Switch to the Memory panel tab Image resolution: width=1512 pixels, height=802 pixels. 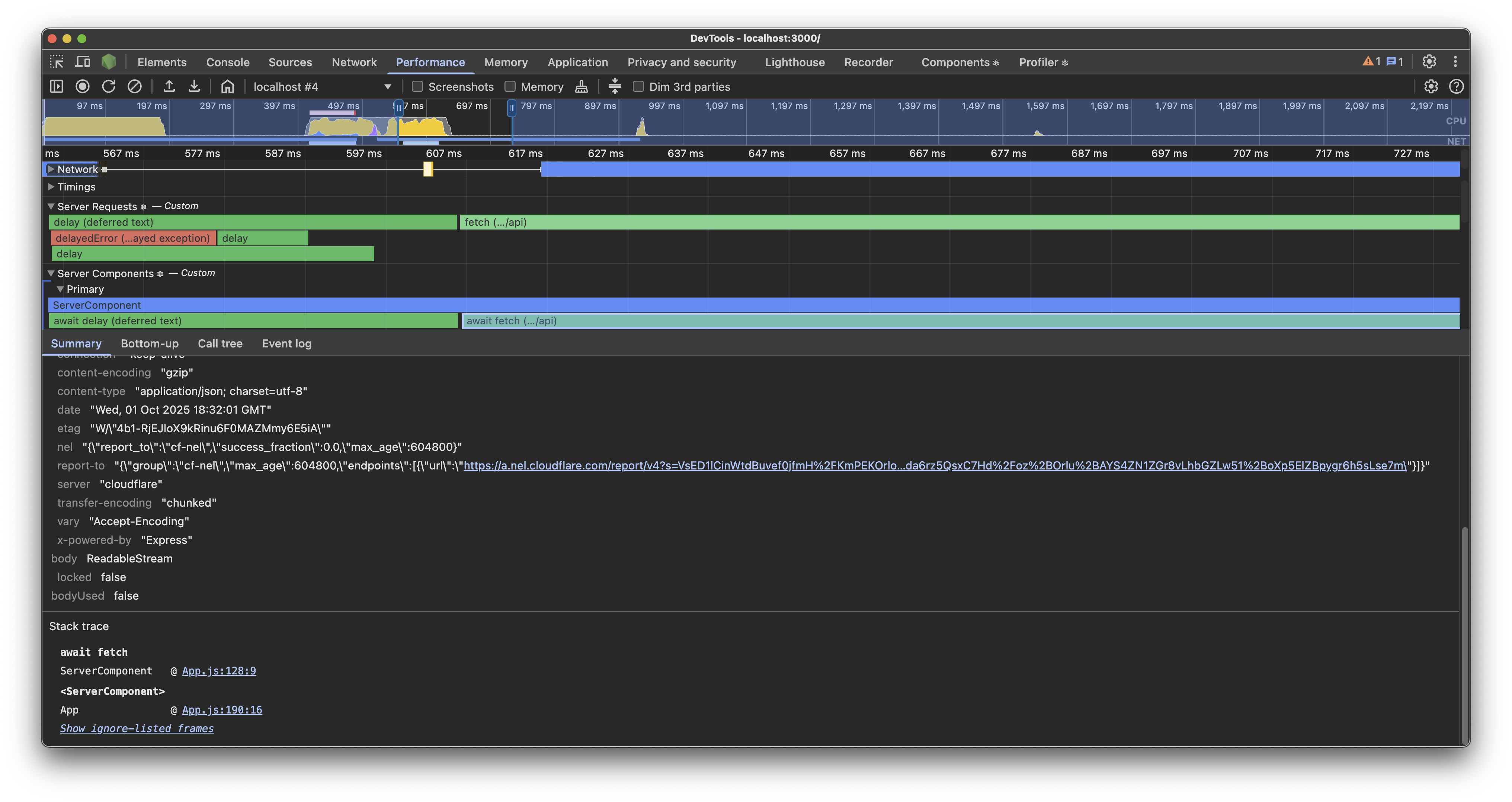pyautogui.click(x=505, y=62)
